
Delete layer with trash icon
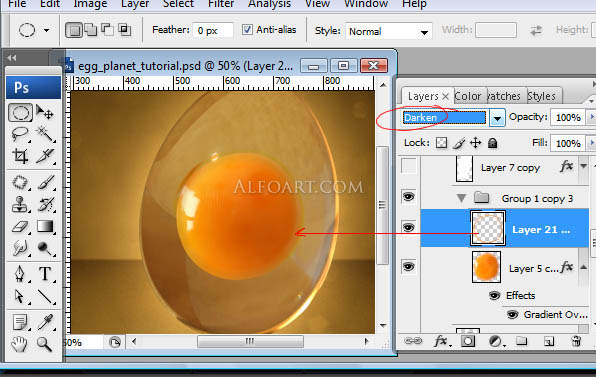576,341
